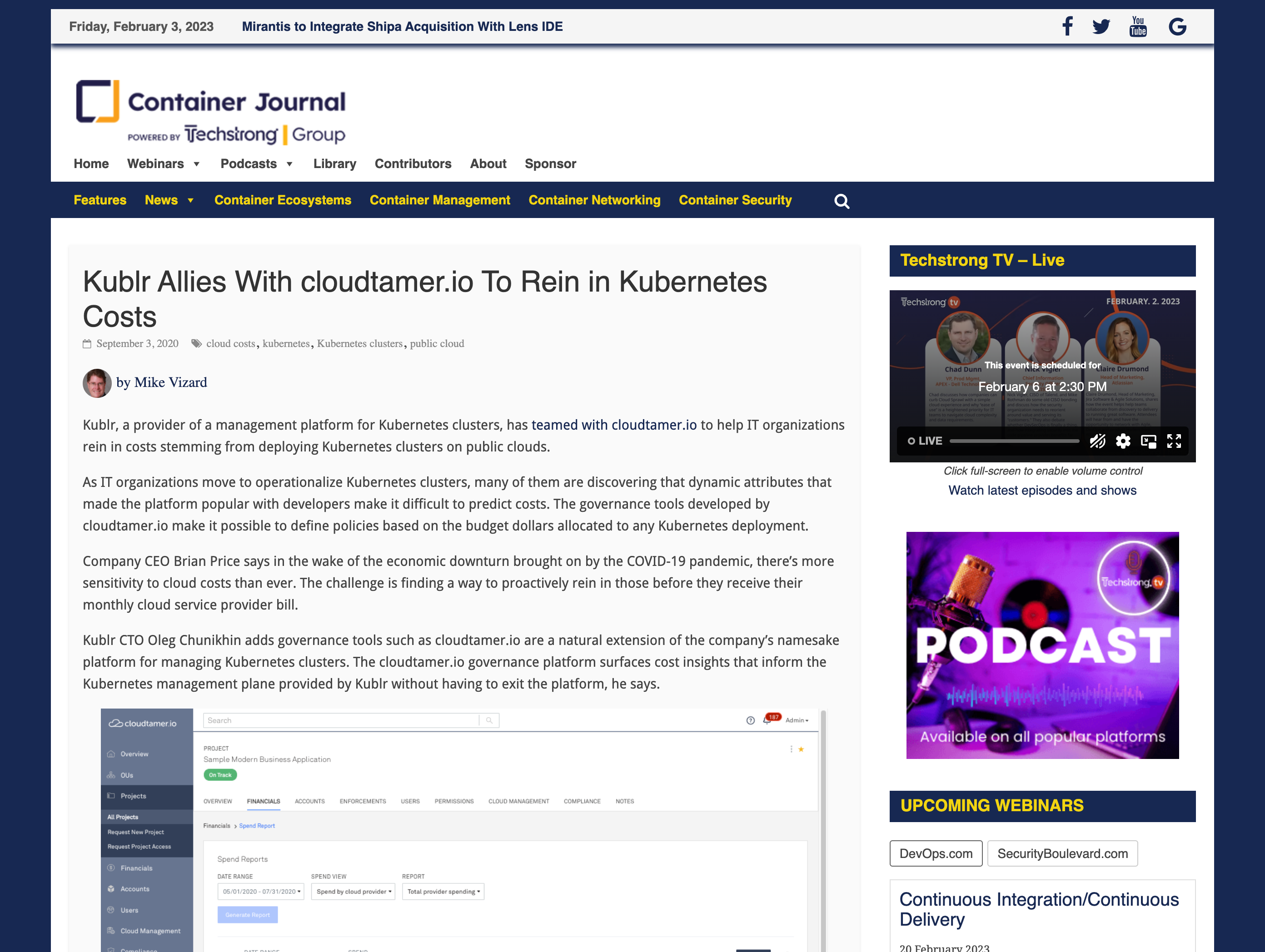Screen dimensions: 1265x952
Task: Click the live video progress bar
Action: click(x=1015, y=441)
